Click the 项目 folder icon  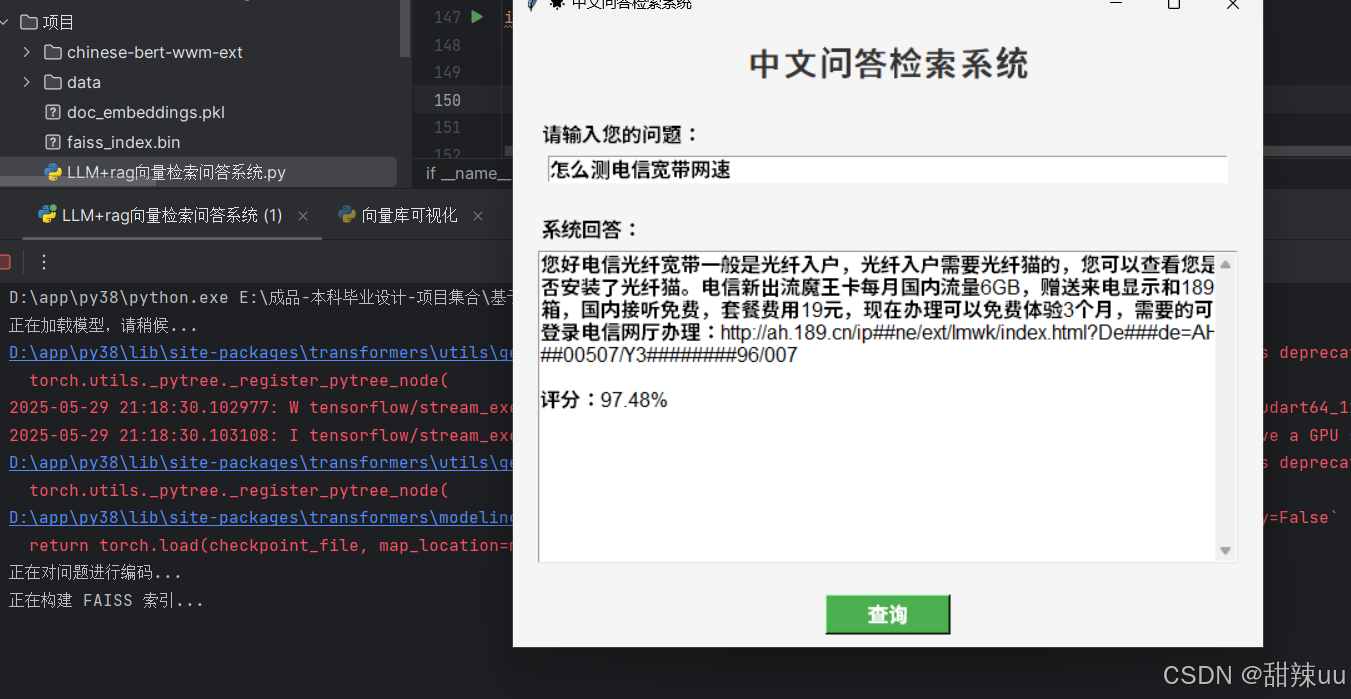(x=29, y=22)
